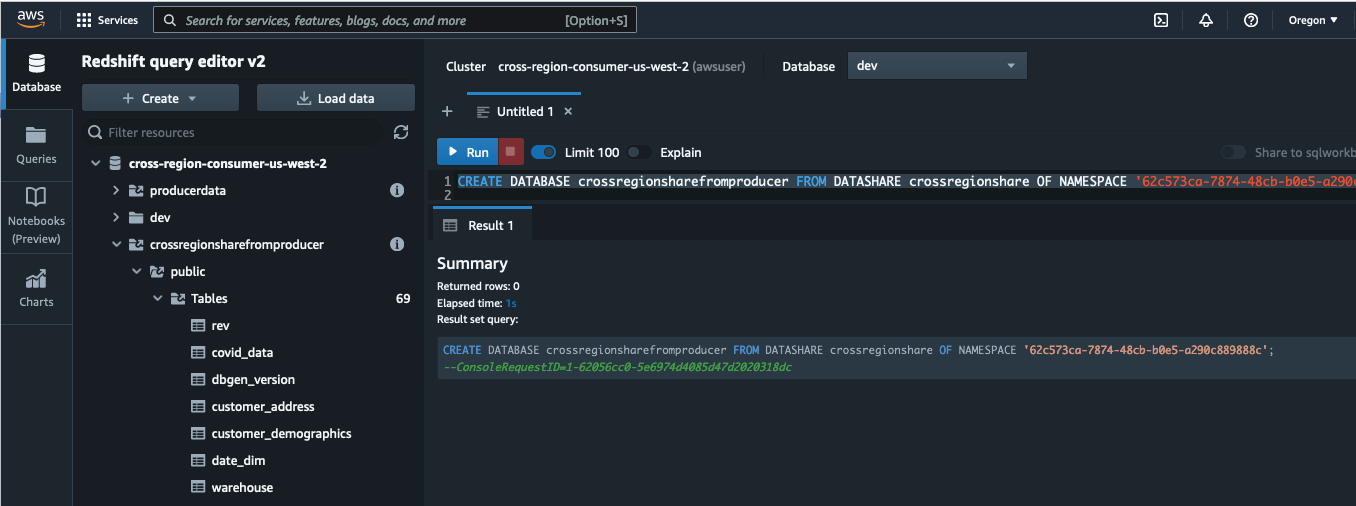Select the customer_demographics table name

tap(281, 433)
